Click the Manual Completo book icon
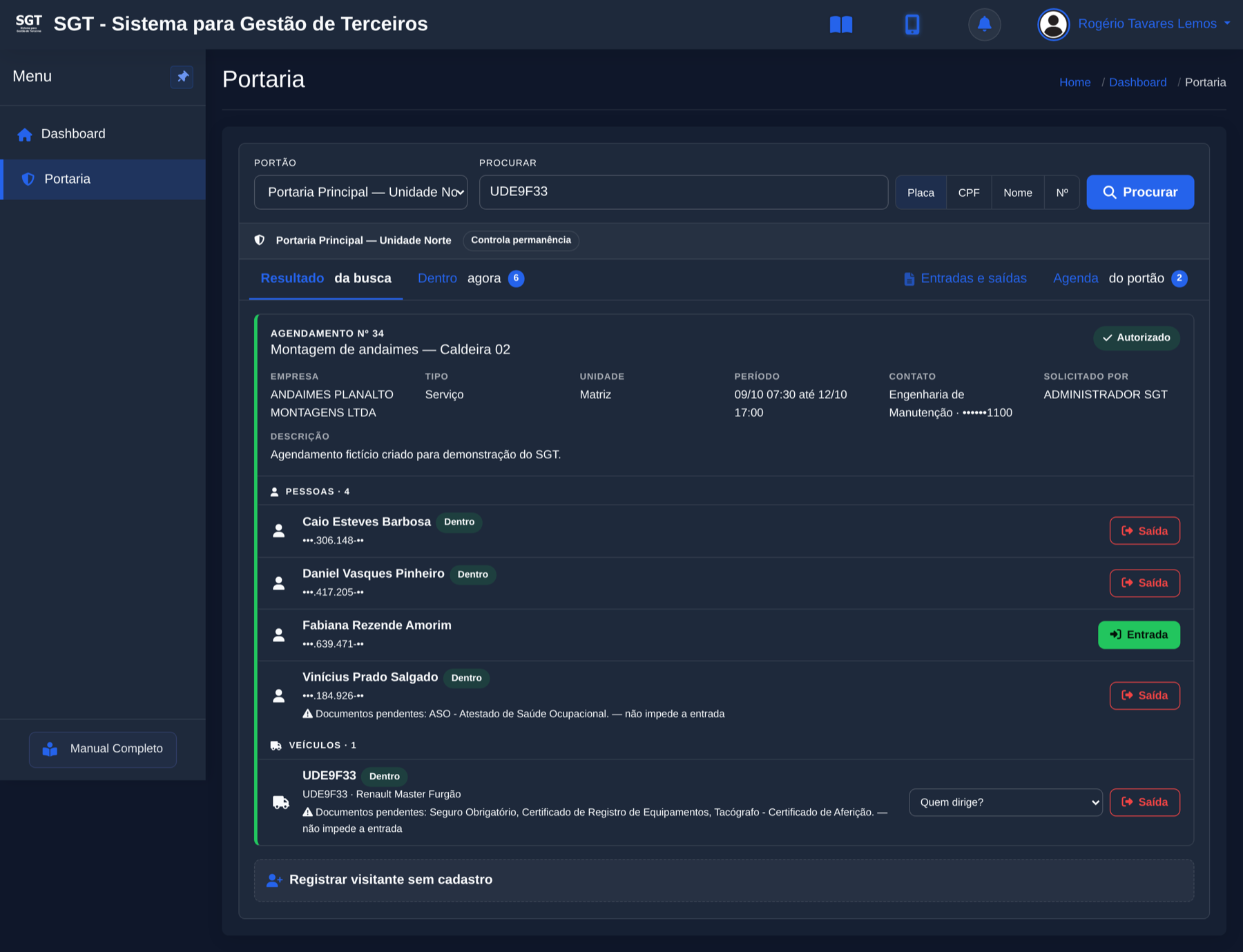Screen dimensions: 1243x952 (x=50, y=749)
